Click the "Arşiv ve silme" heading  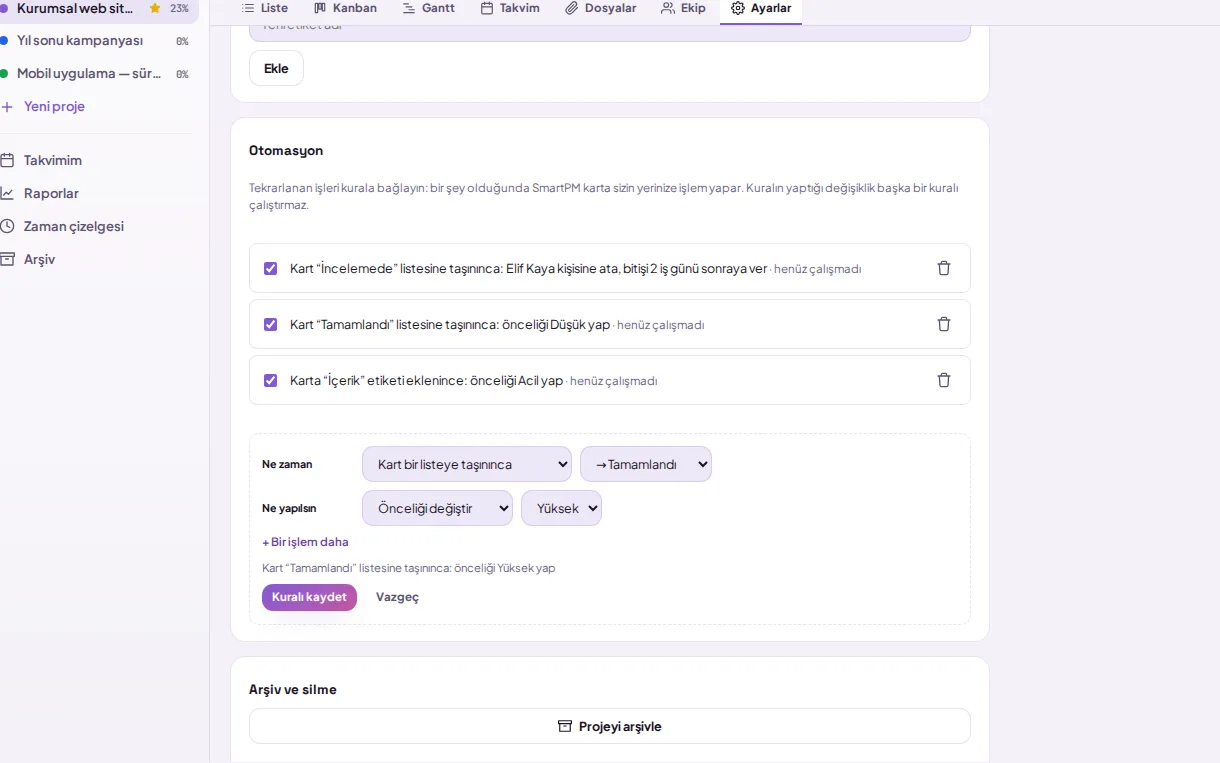point(293,689)
